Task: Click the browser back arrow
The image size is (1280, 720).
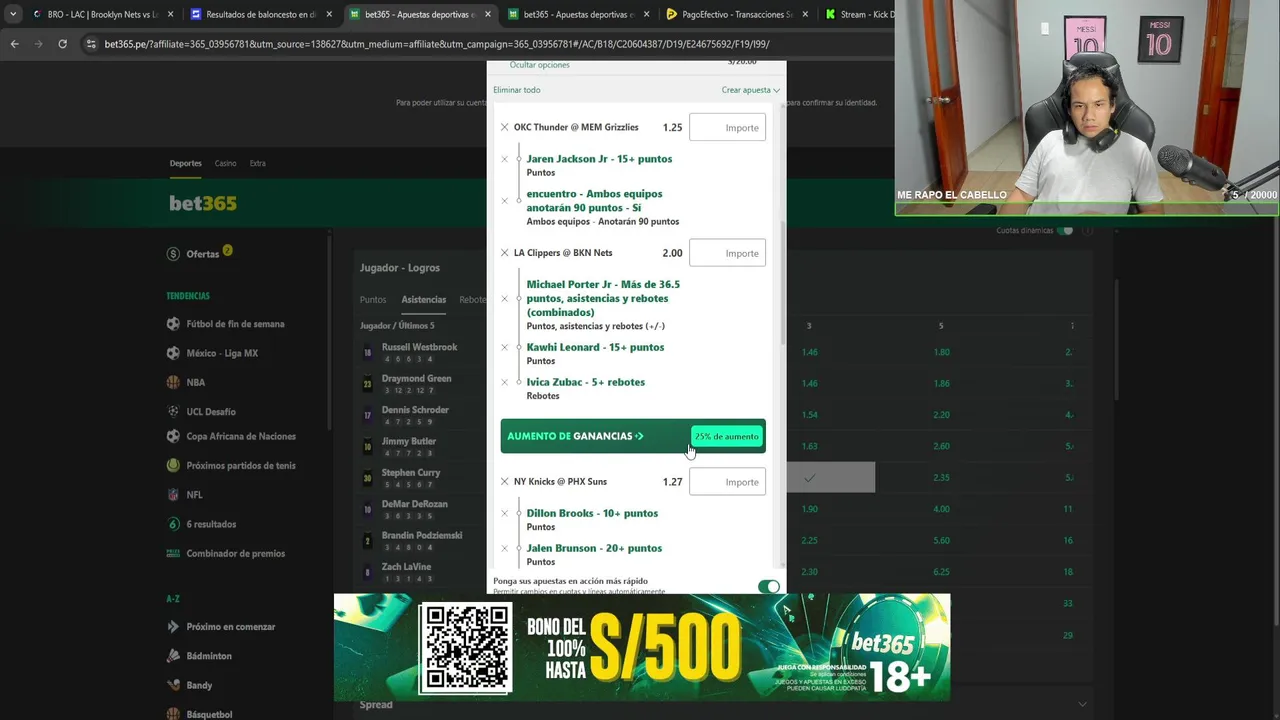Action: 14,44
